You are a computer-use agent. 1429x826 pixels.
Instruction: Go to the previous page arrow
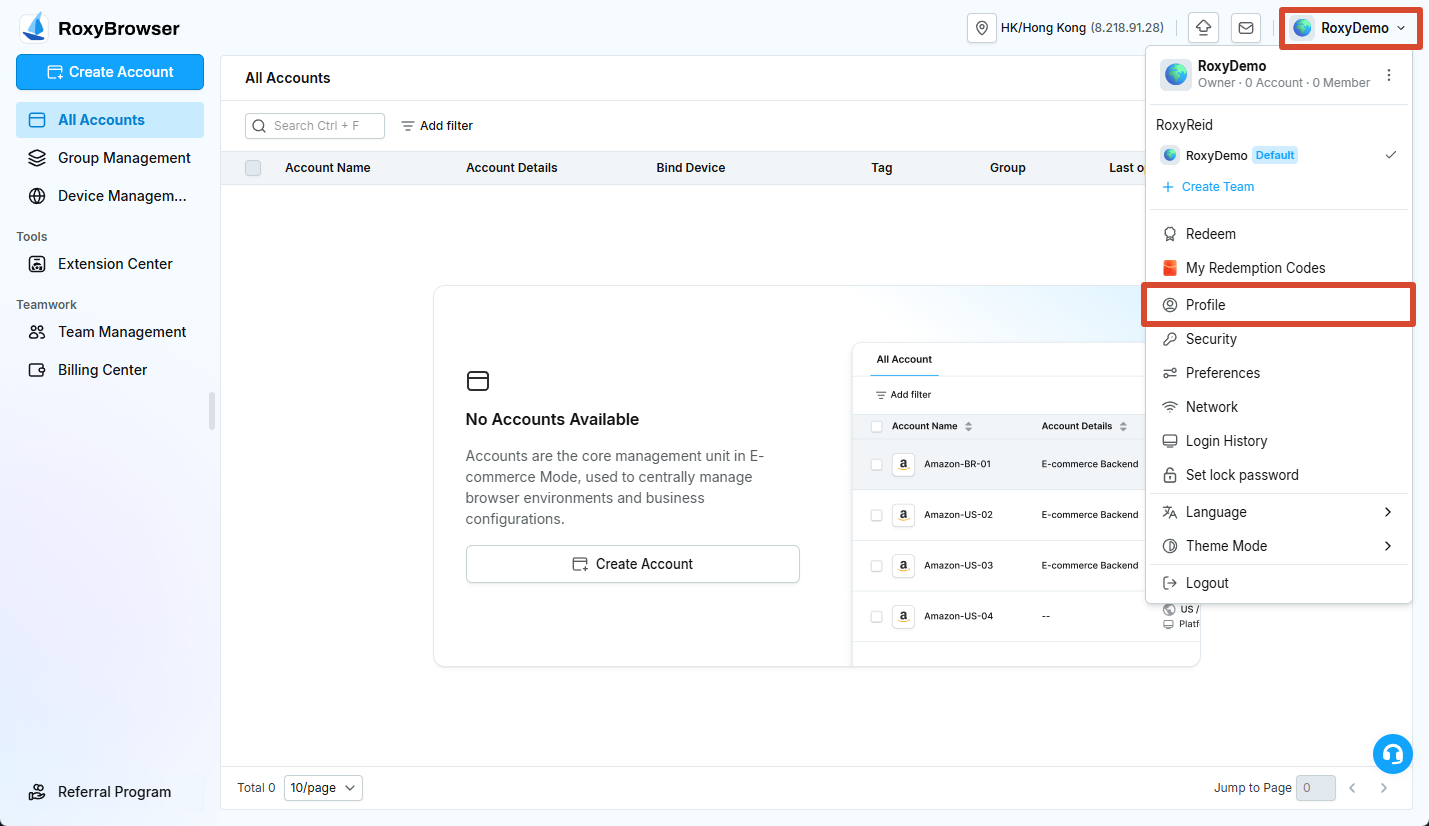[1352, 788]
